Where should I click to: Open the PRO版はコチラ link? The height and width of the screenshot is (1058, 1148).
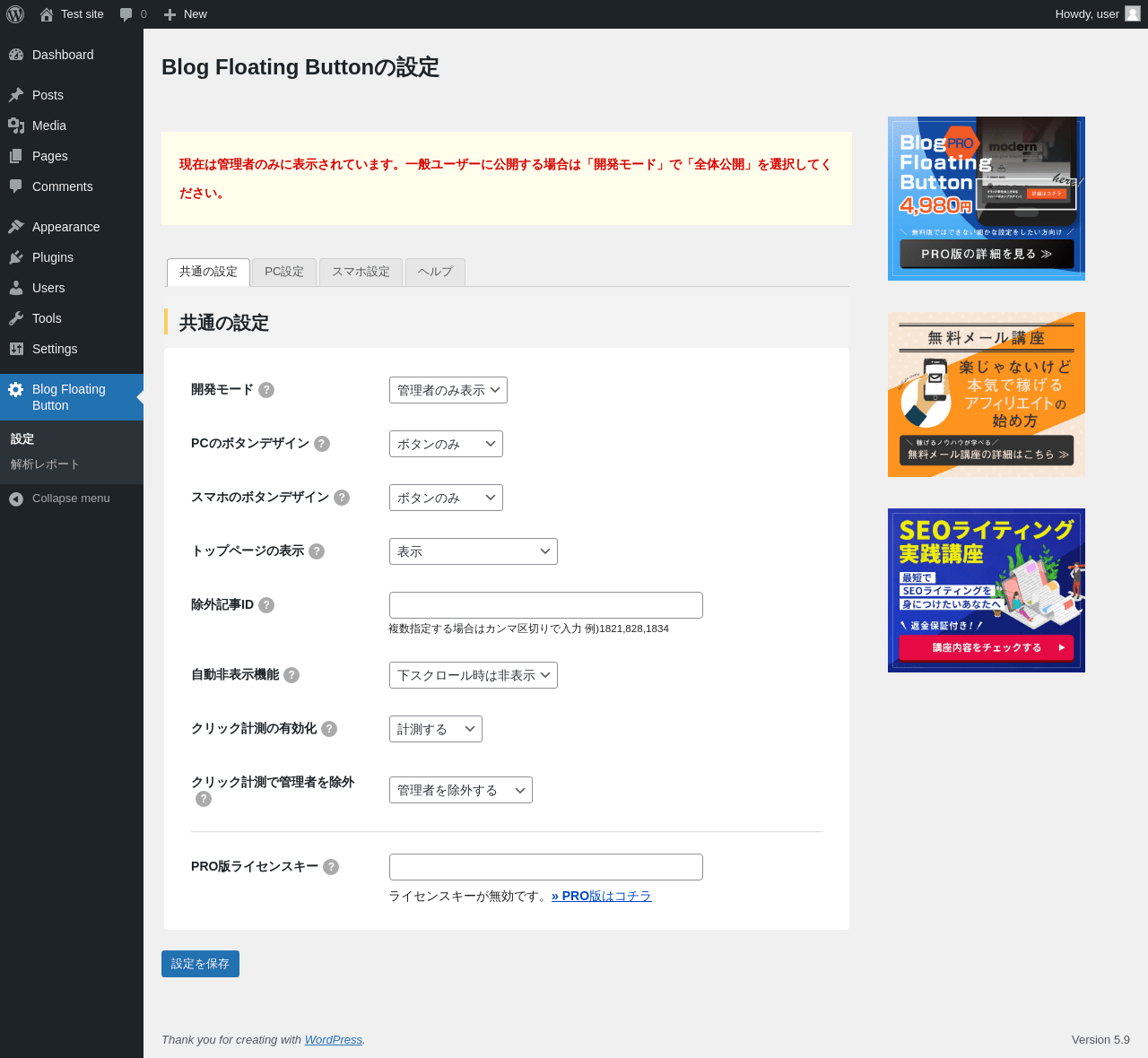pyautogui.click(x=602, y=896)
